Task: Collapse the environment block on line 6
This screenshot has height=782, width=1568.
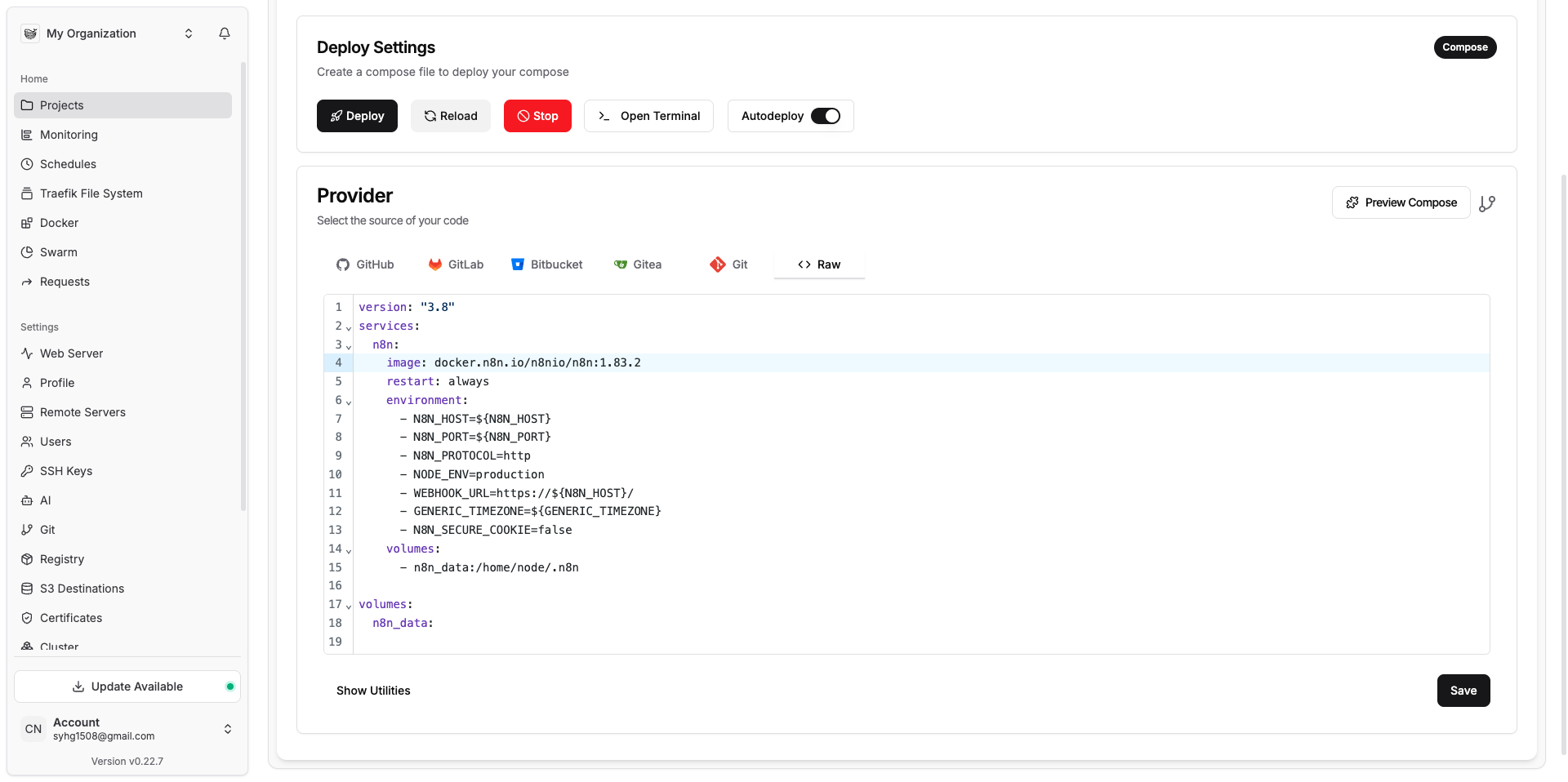Action: click(349, 402)
